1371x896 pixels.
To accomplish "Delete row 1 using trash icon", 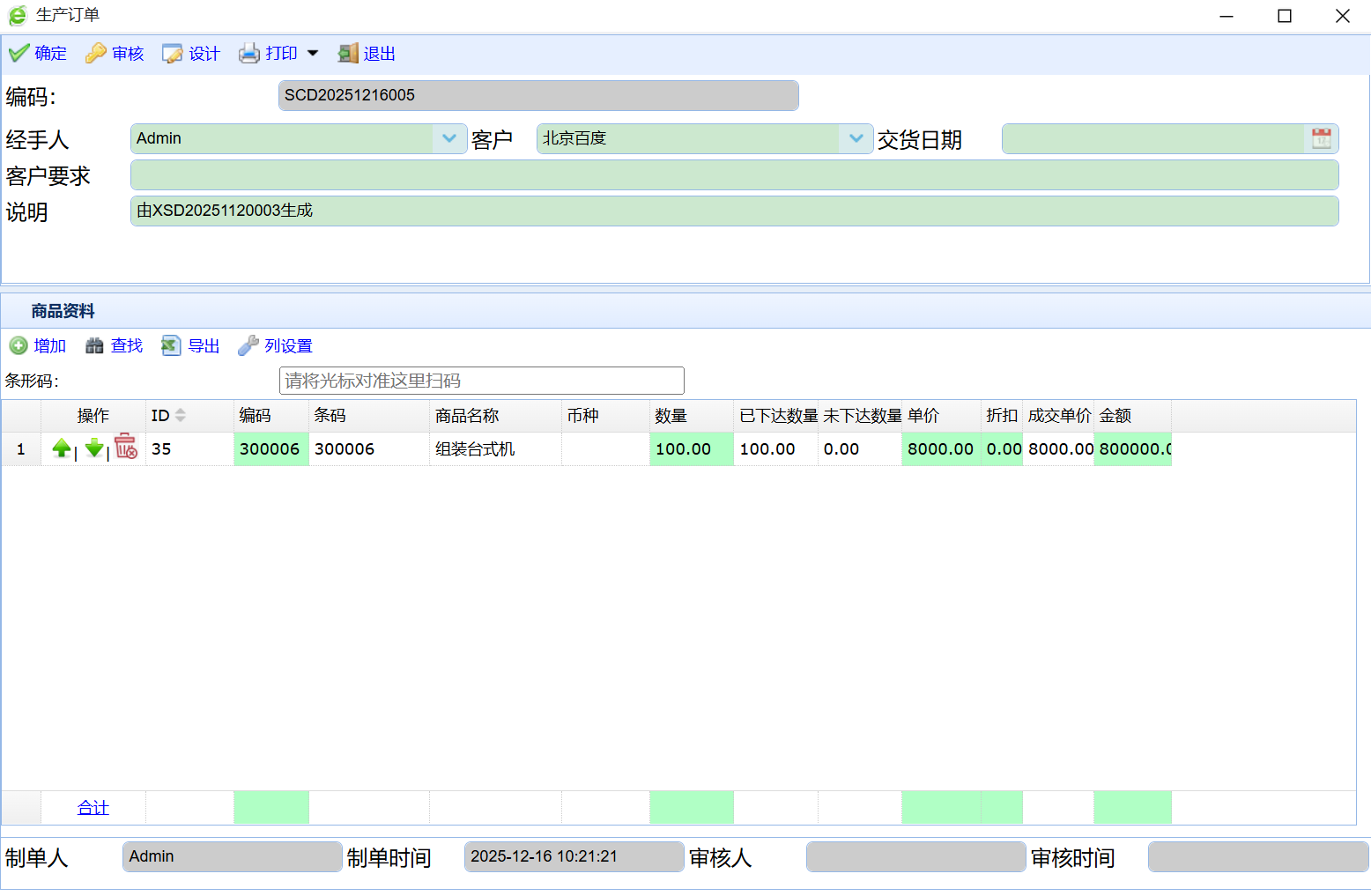I will [126, 448].
